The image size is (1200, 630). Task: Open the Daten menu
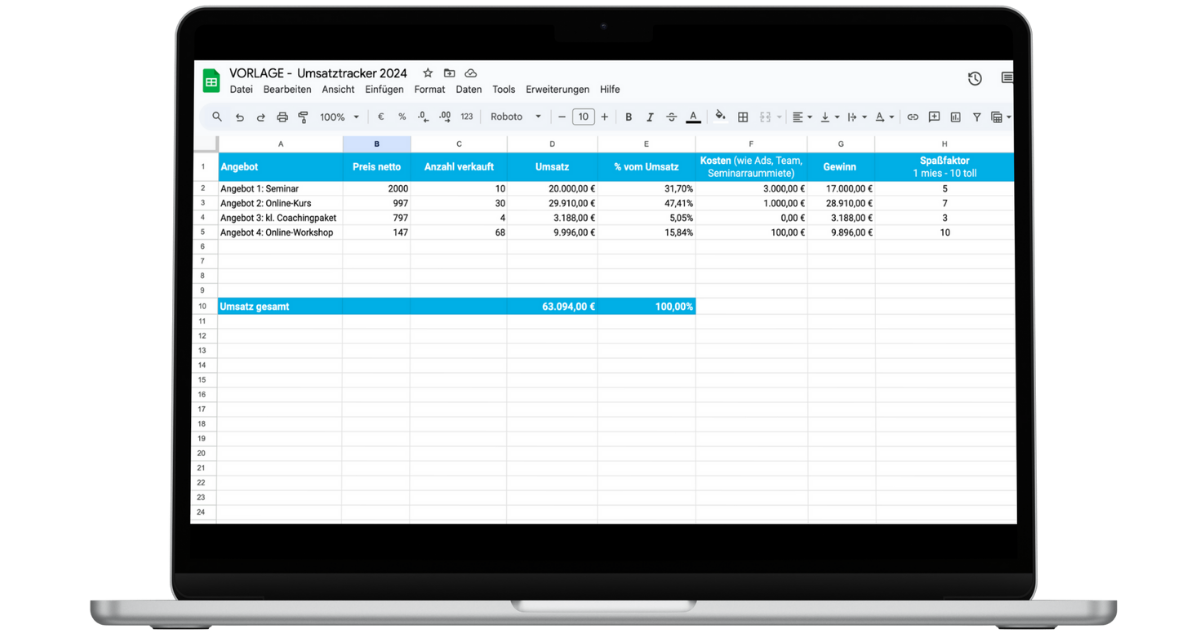coord(468,89)
